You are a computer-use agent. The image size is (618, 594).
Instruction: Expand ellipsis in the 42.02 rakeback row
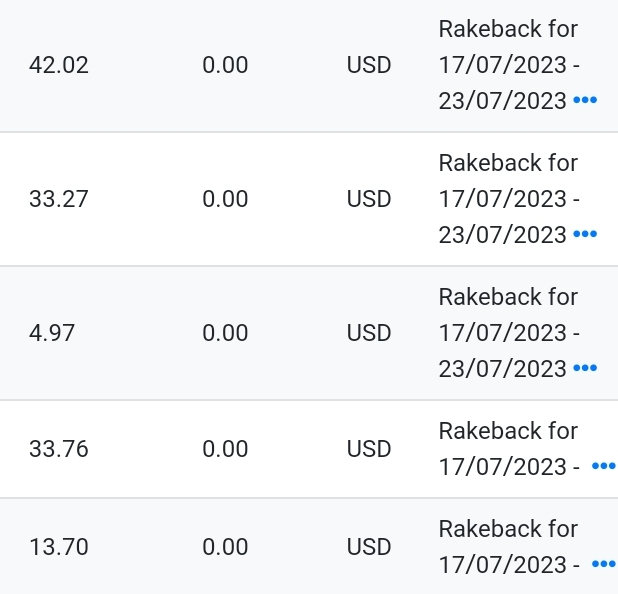point(585,100)
